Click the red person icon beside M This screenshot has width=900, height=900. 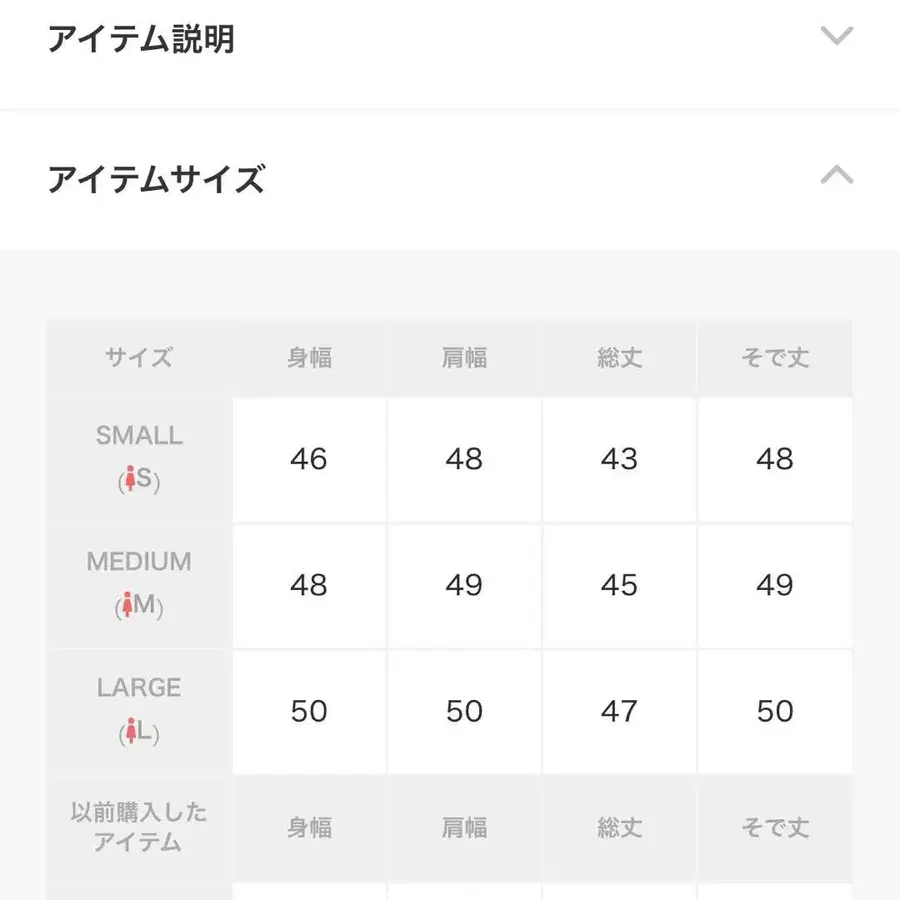pos(127,606)
